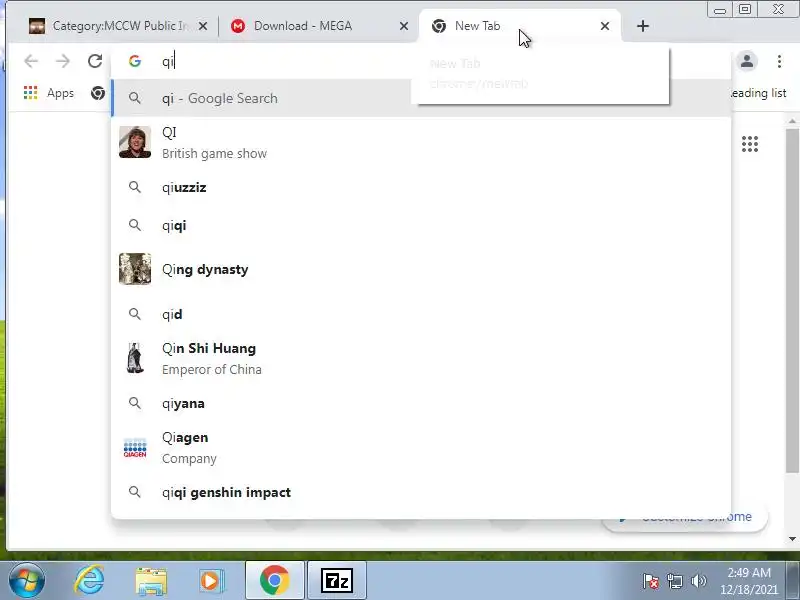Choose the Qing dynasty suggestion

(421, 269)
